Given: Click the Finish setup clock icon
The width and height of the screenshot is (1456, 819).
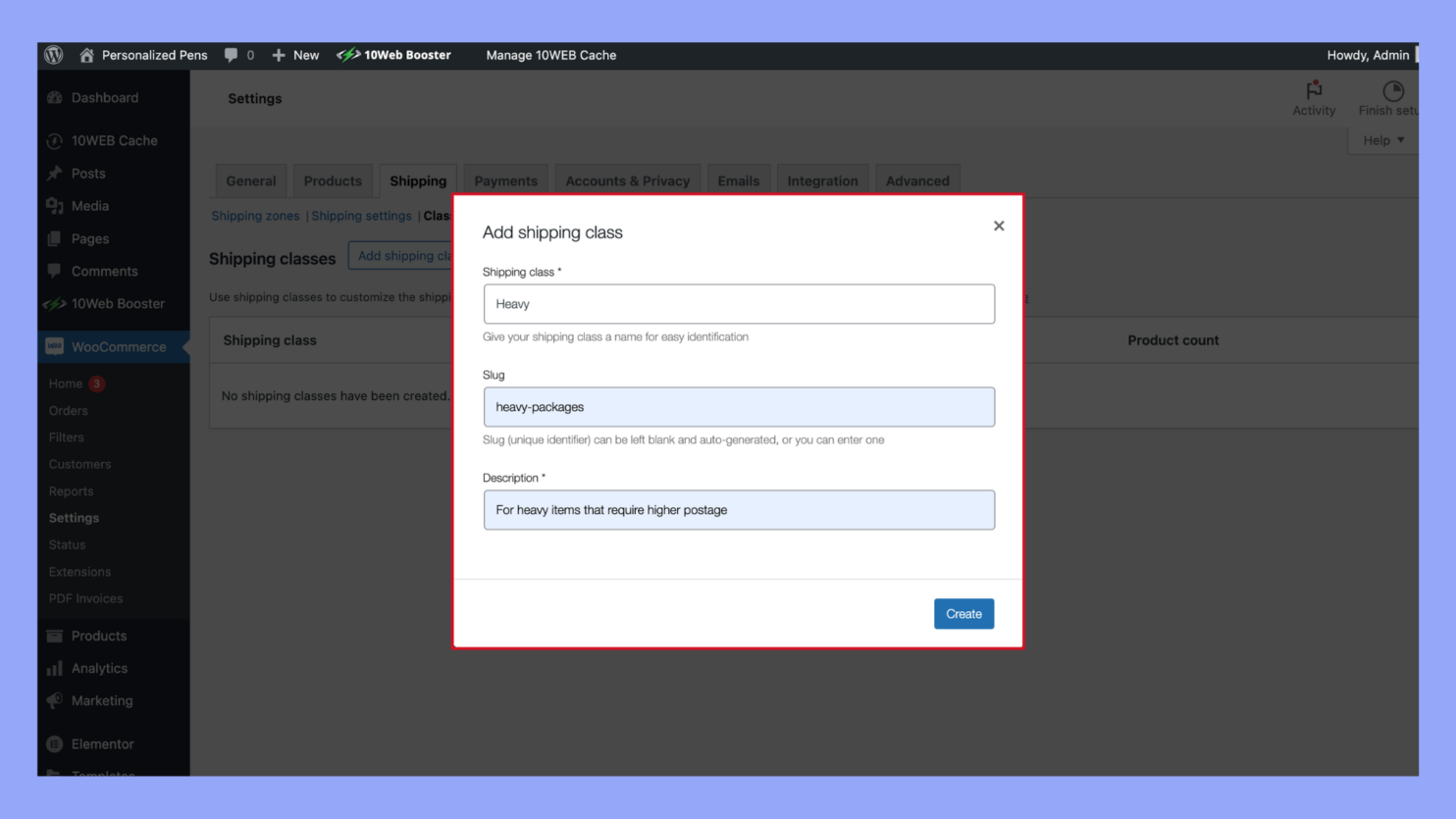Looking at the screenshot, I should (x=1391, y=91).
